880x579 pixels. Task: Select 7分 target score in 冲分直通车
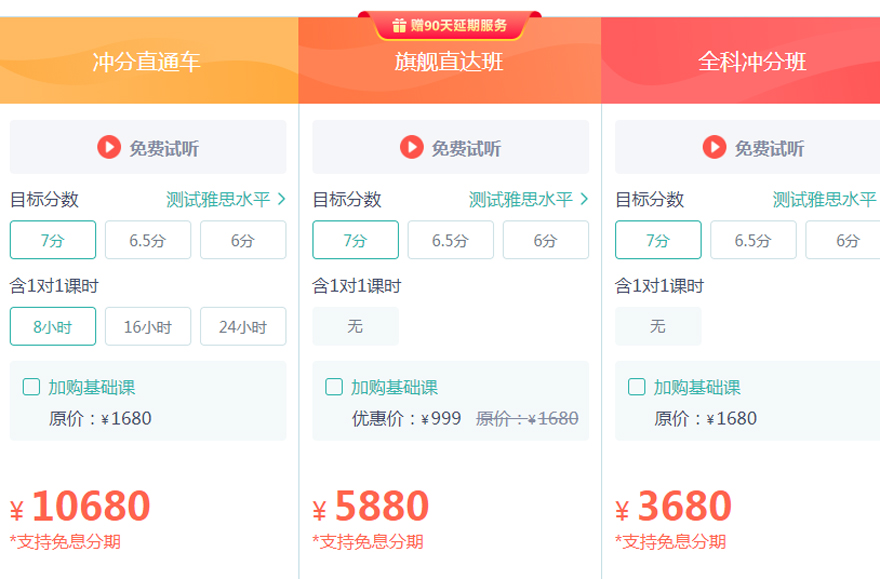[53, 239]
